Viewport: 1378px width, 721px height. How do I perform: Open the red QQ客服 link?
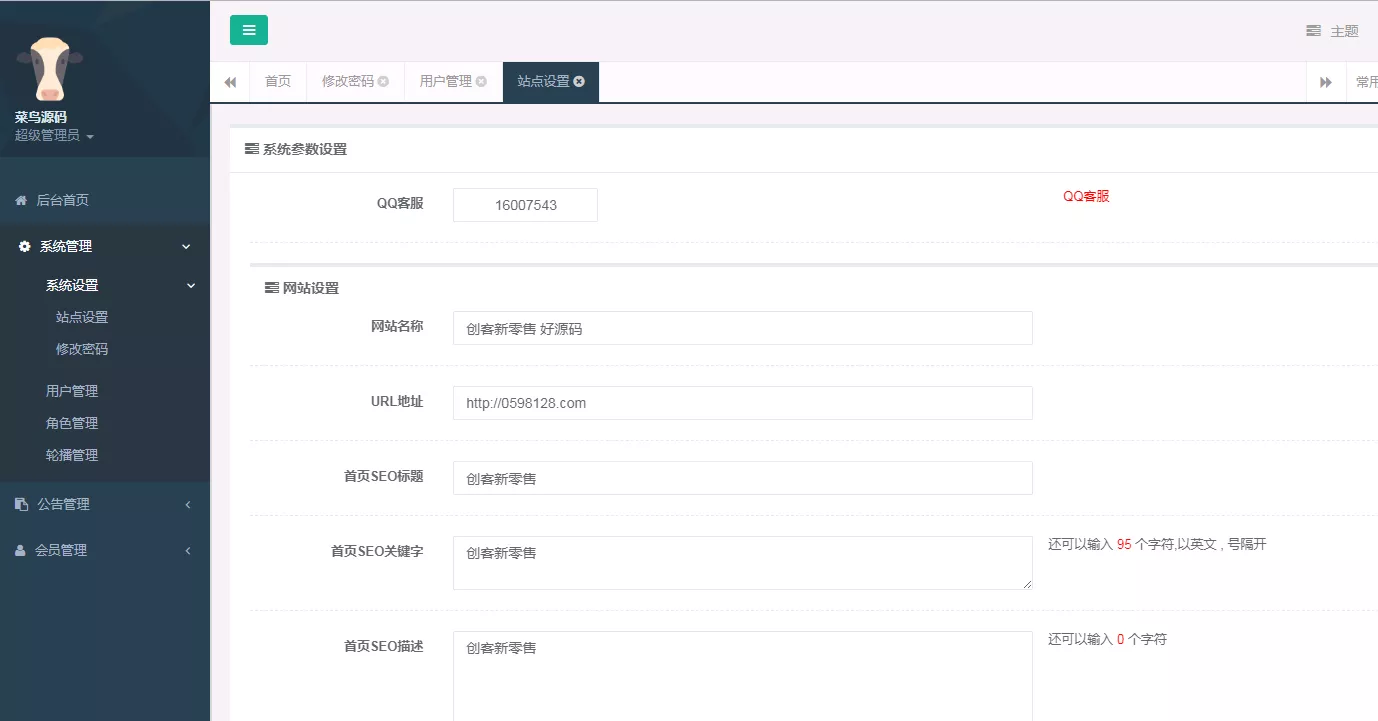tap(1086, 196)
